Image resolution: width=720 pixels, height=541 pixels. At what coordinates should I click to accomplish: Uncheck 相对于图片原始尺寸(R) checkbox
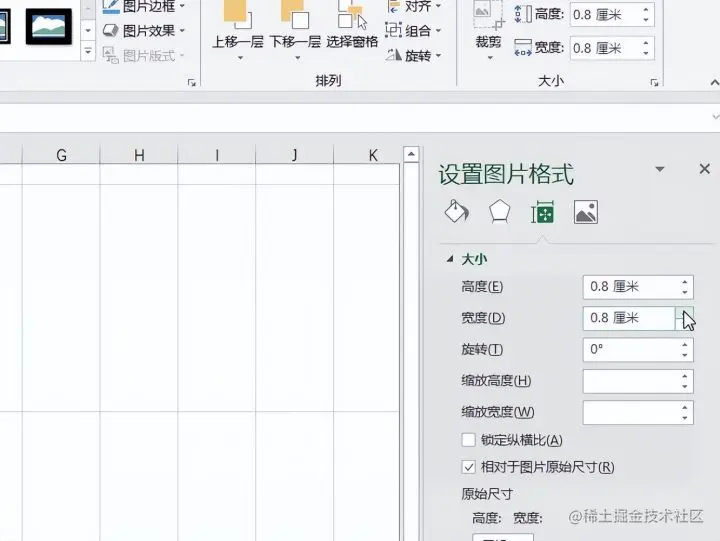pos(468,467)
